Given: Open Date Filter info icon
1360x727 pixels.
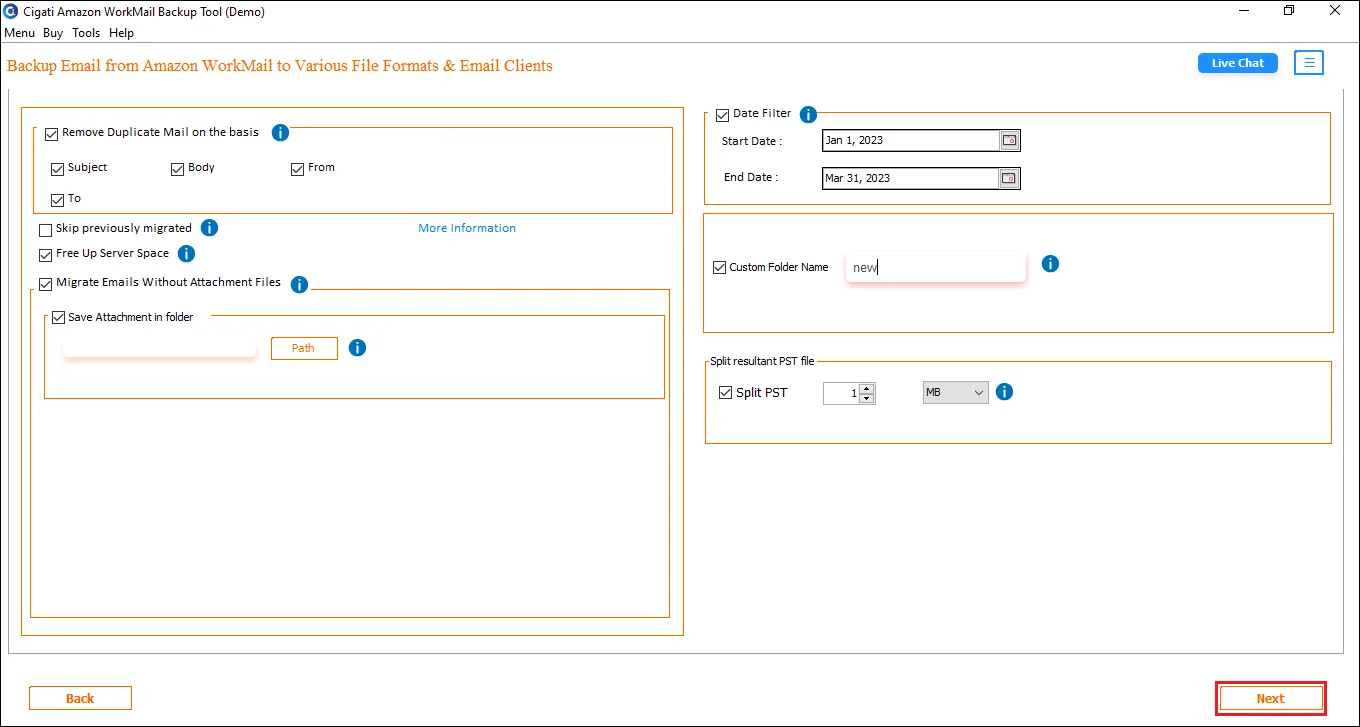Looking at the screenshot, I should (x=808, y=115).
